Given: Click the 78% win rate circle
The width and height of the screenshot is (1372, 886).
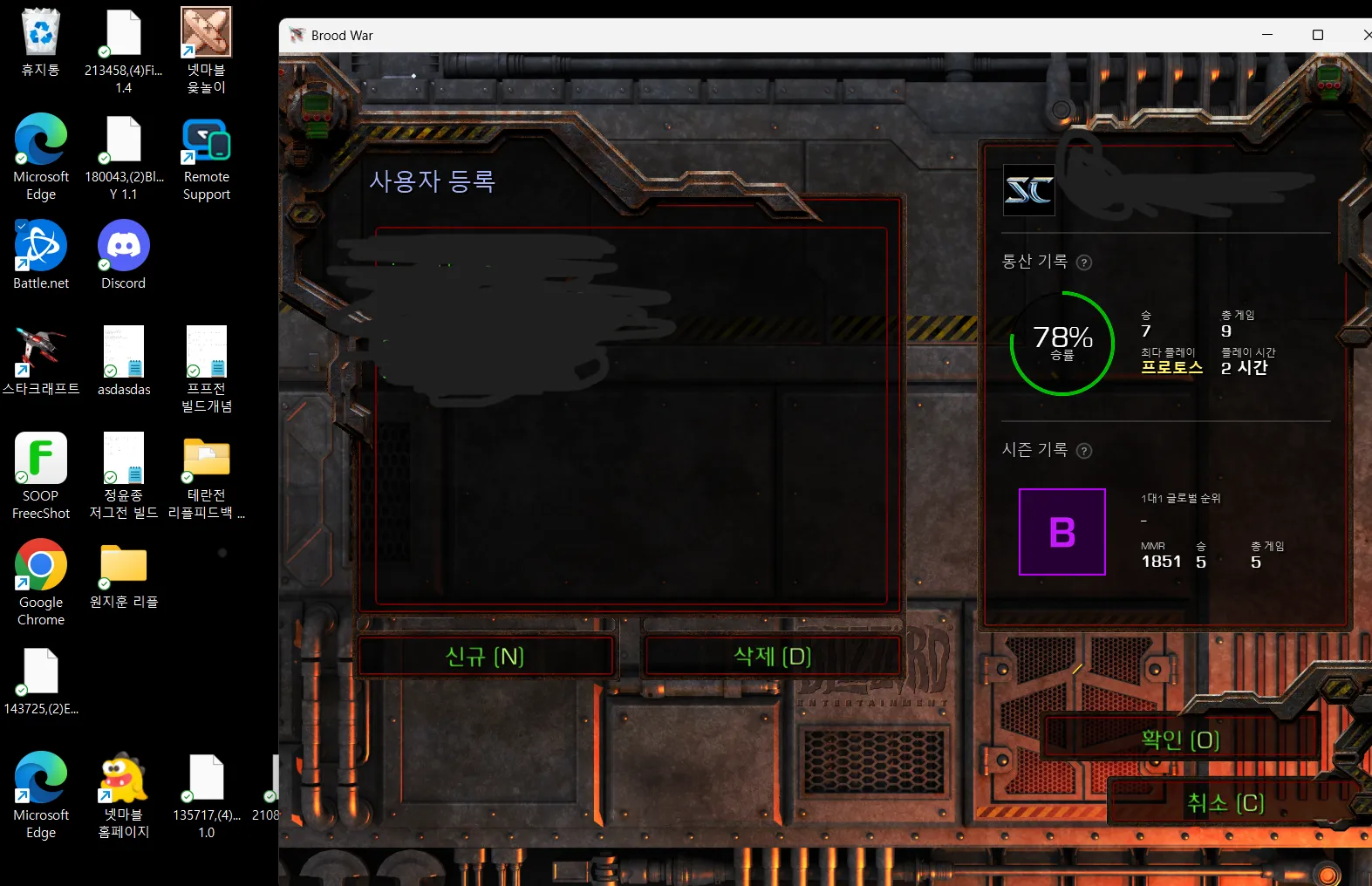Looking at the screenshot, I should [x=1061, y=343].
